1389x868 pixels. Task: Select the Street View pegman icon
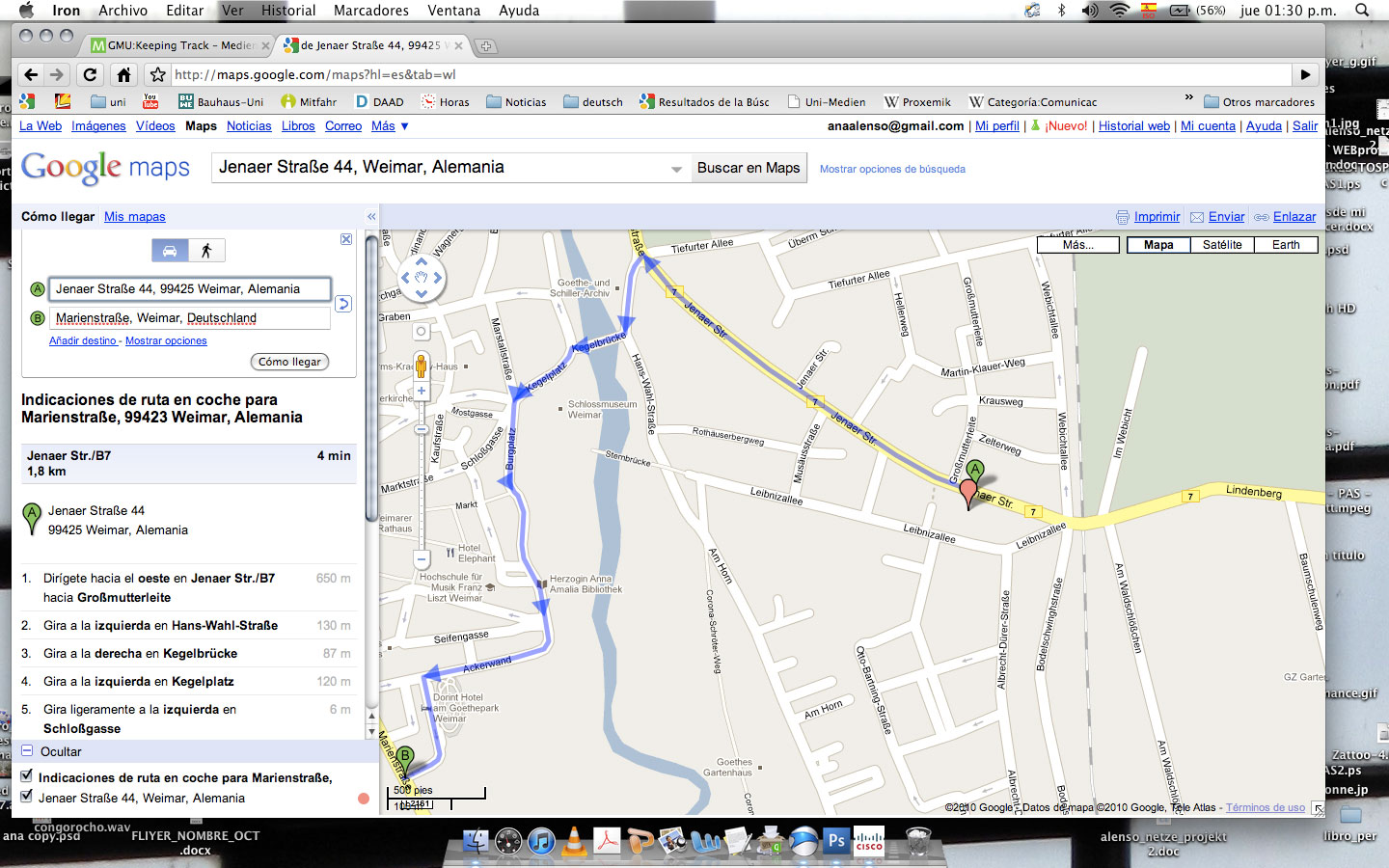tap(421, 366)
